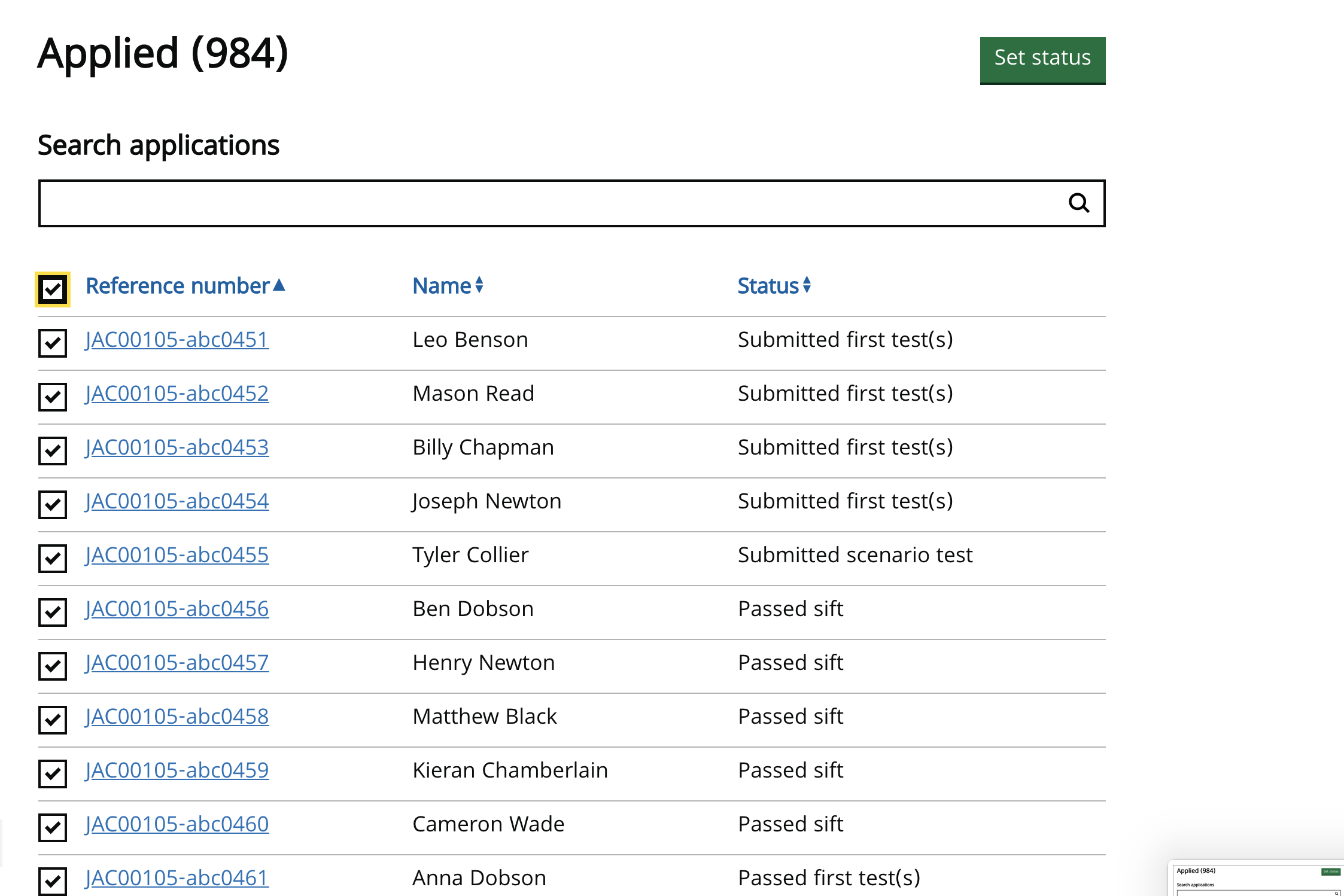The image size is (1344, 896).
Task: Open application JAC00105-abc0461
Action: [177, 878]
